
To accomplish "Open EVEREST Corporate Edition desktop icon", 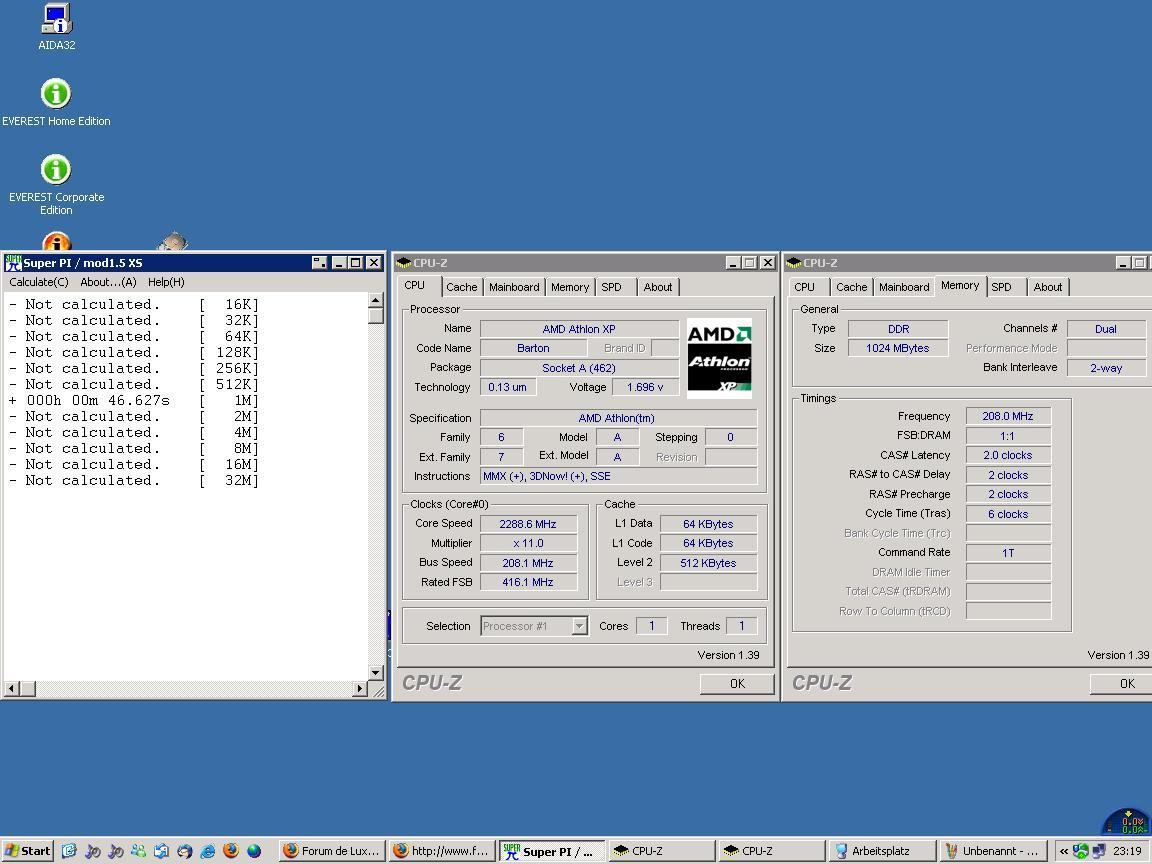I will coord(56,184).
